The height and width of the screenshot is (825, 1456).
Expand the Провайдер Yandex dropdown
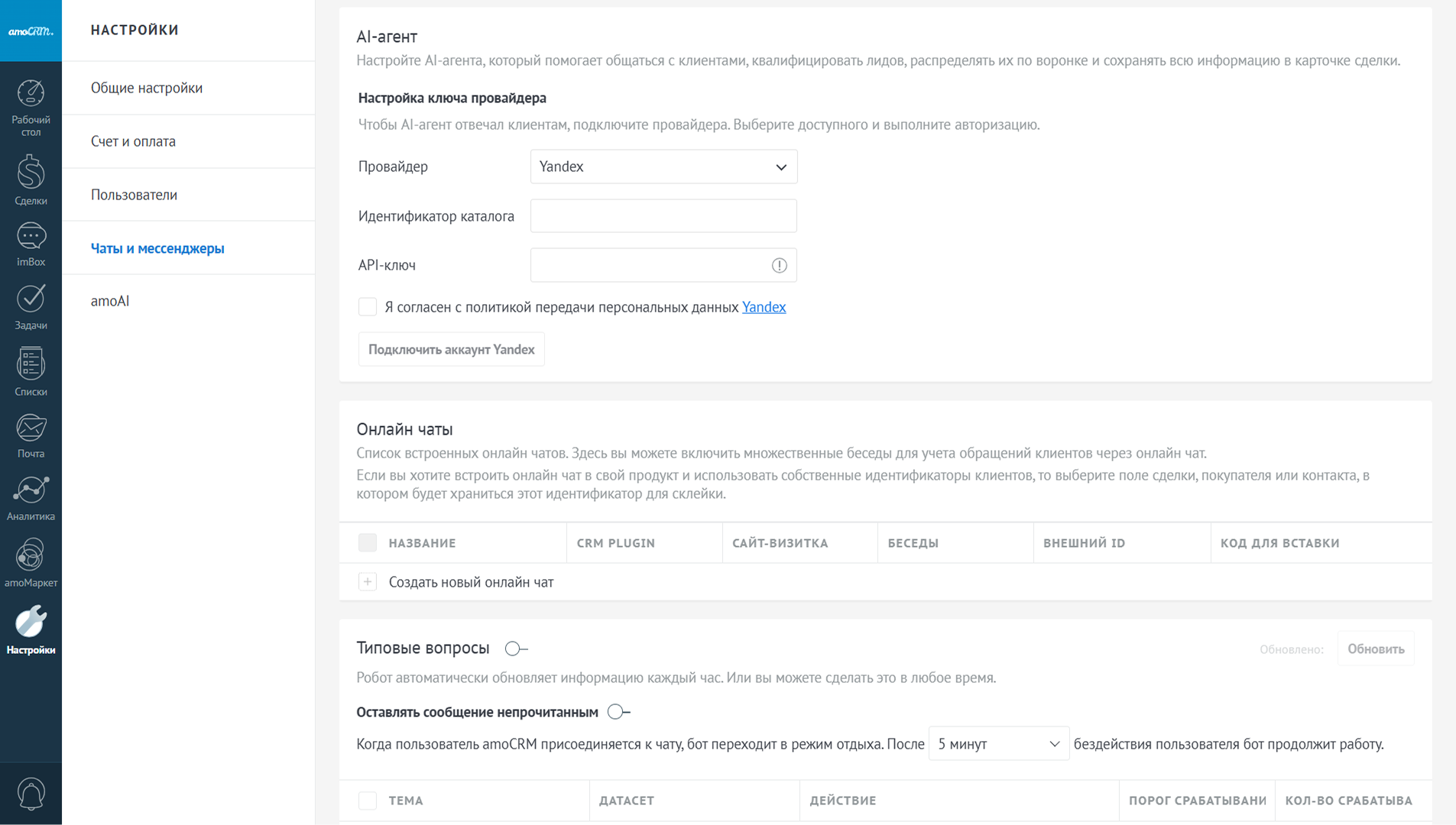663,167
